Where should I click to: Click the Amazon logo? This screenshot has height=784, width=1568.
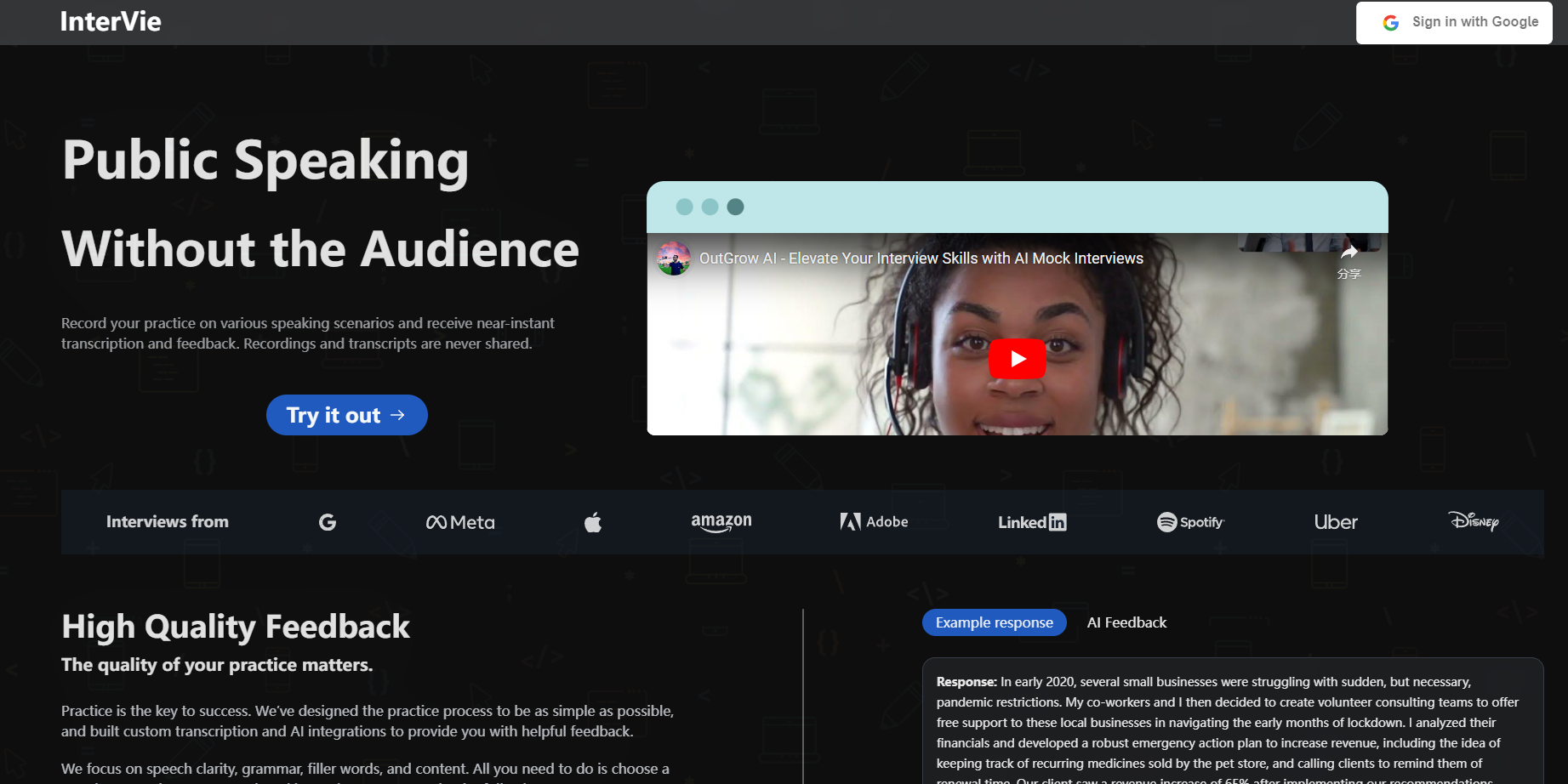[721, 522]
